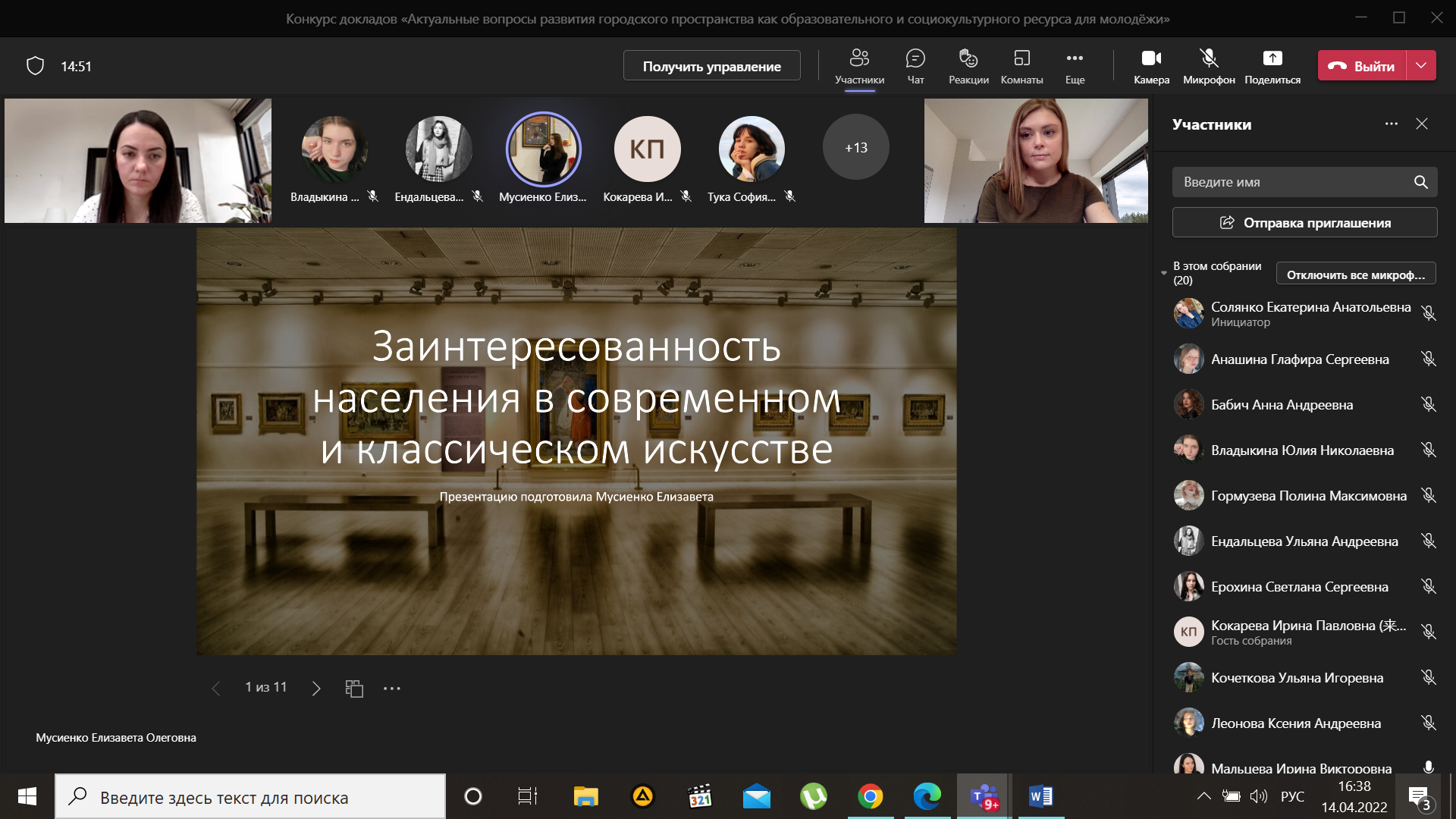Click the pop-out slide view icon
This screenshot has width=1456, height=819.
pos(354,688)
